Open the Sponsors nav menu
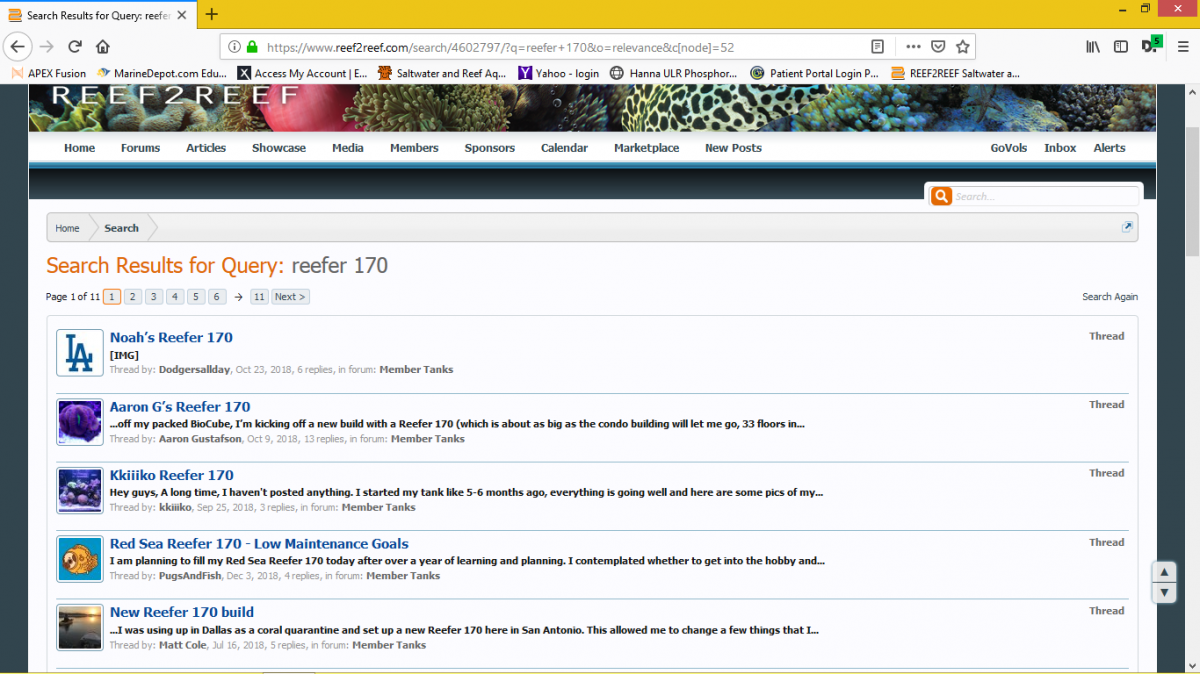Viewport: 1200px width, 674px height. pyautogui.click(x=490, y=148)
